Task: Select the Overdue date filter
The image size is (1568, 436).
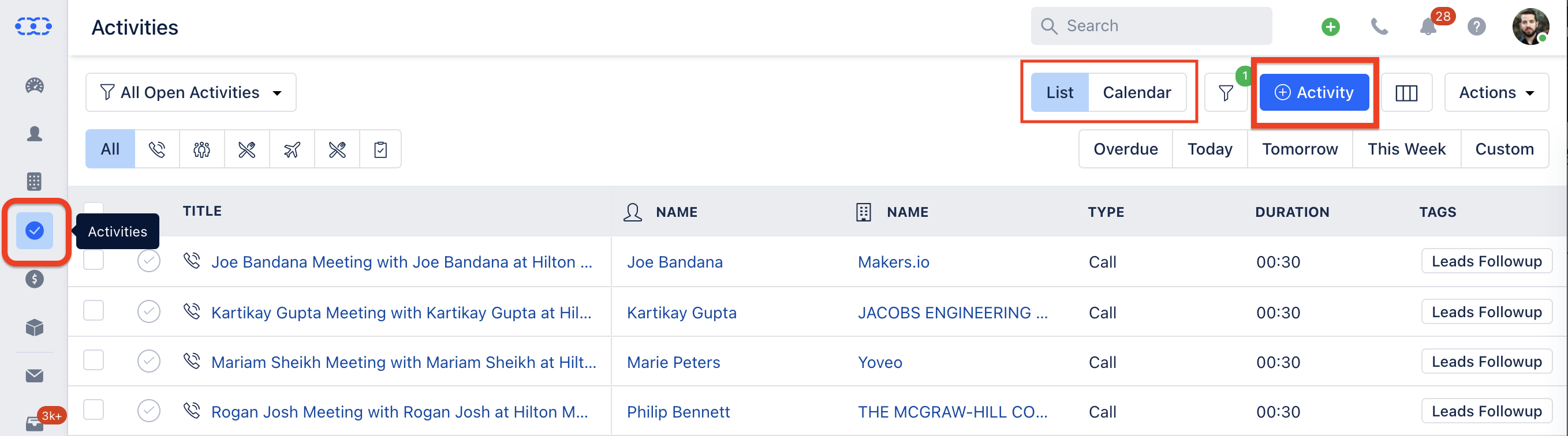Action: 1125,149
